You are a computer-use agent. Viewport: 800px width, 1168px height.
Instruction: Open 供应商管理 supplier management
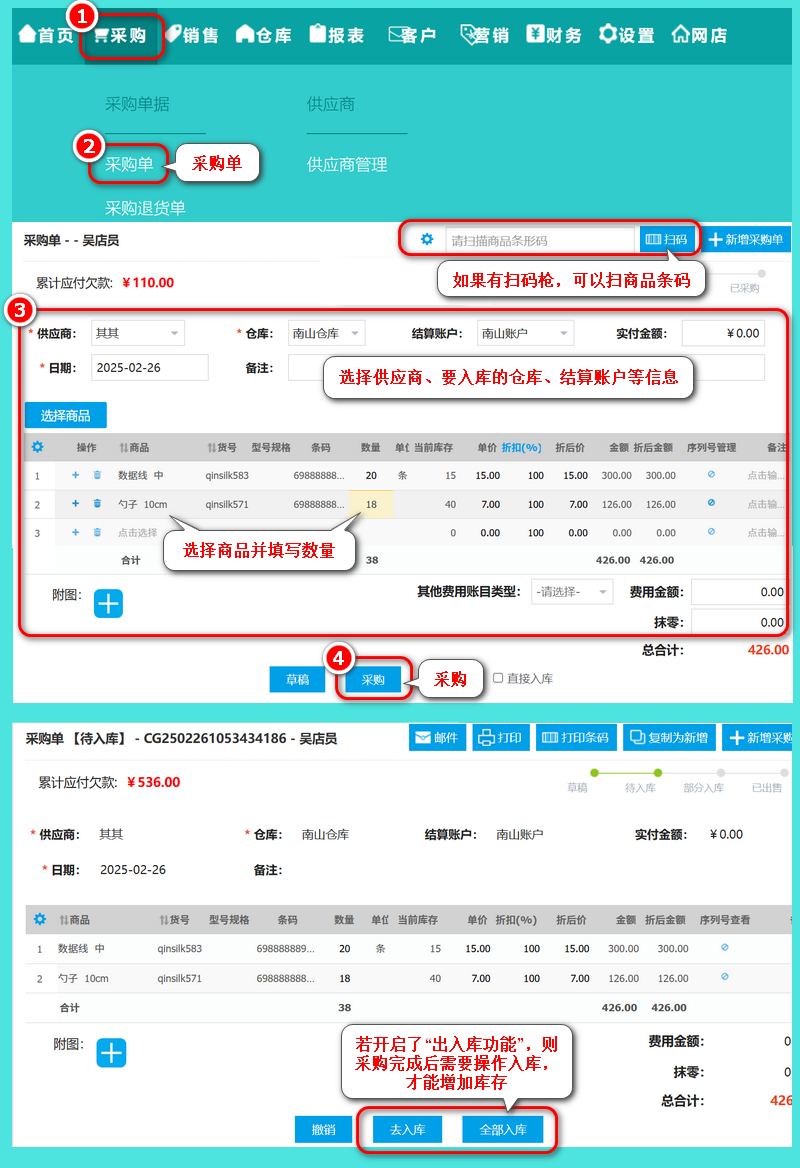click(347, 164)
